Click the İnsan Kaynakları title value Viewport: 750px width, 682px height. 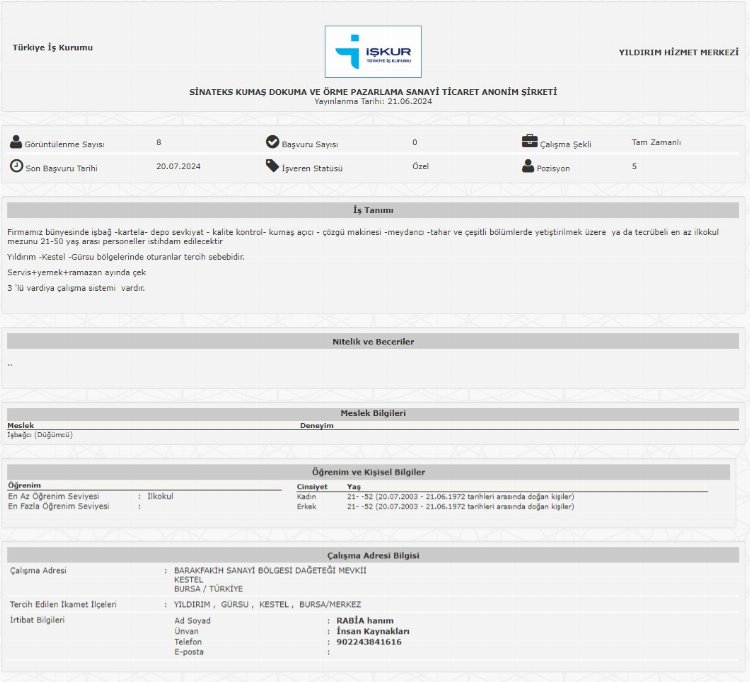pos(373,631)
